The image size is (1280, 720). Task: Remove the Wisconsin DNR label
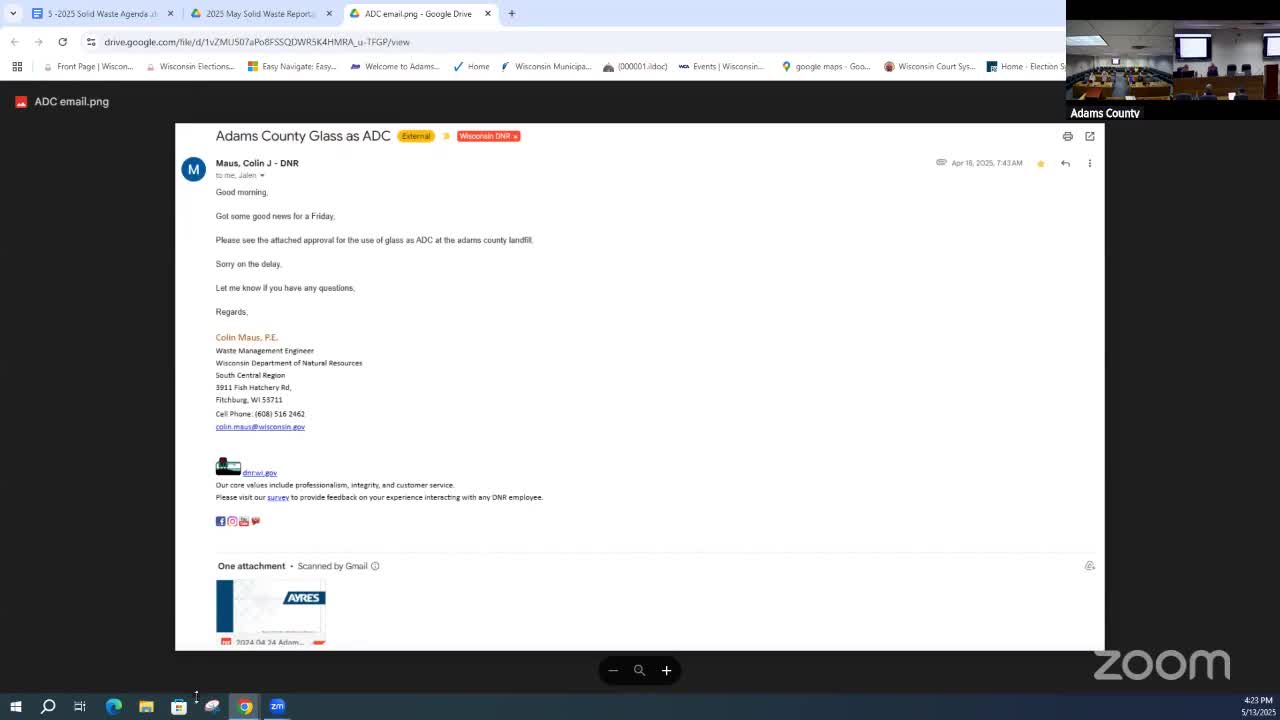point(515,136)
